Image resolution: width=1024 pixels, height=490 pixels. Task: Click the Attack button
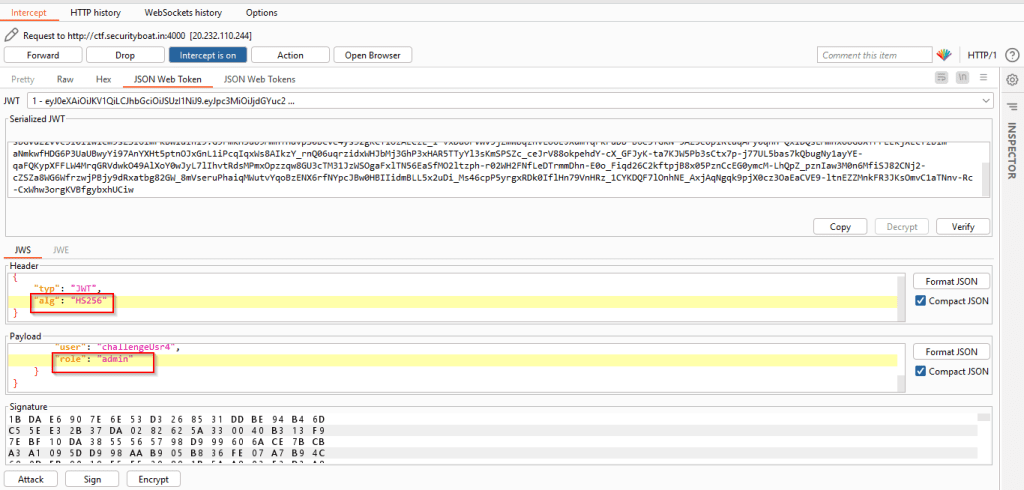pos(31,479)
